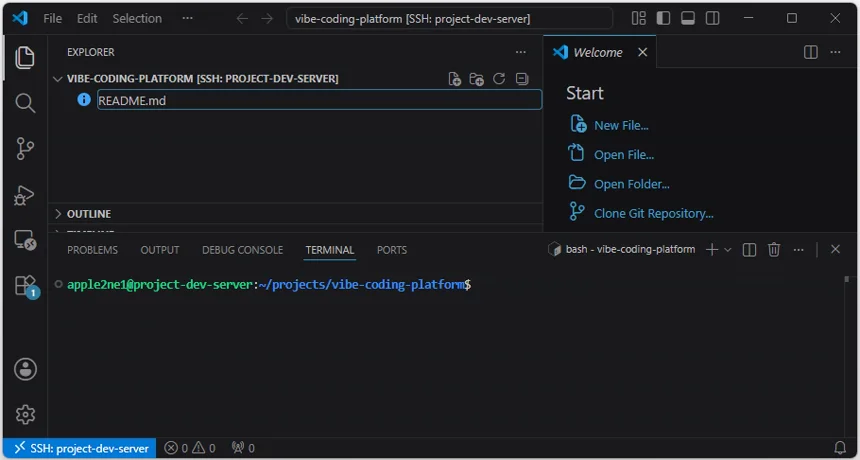The image size is (860, 460).
Task: Open Explorer views and more actions
Action: (x=520, y=52)
